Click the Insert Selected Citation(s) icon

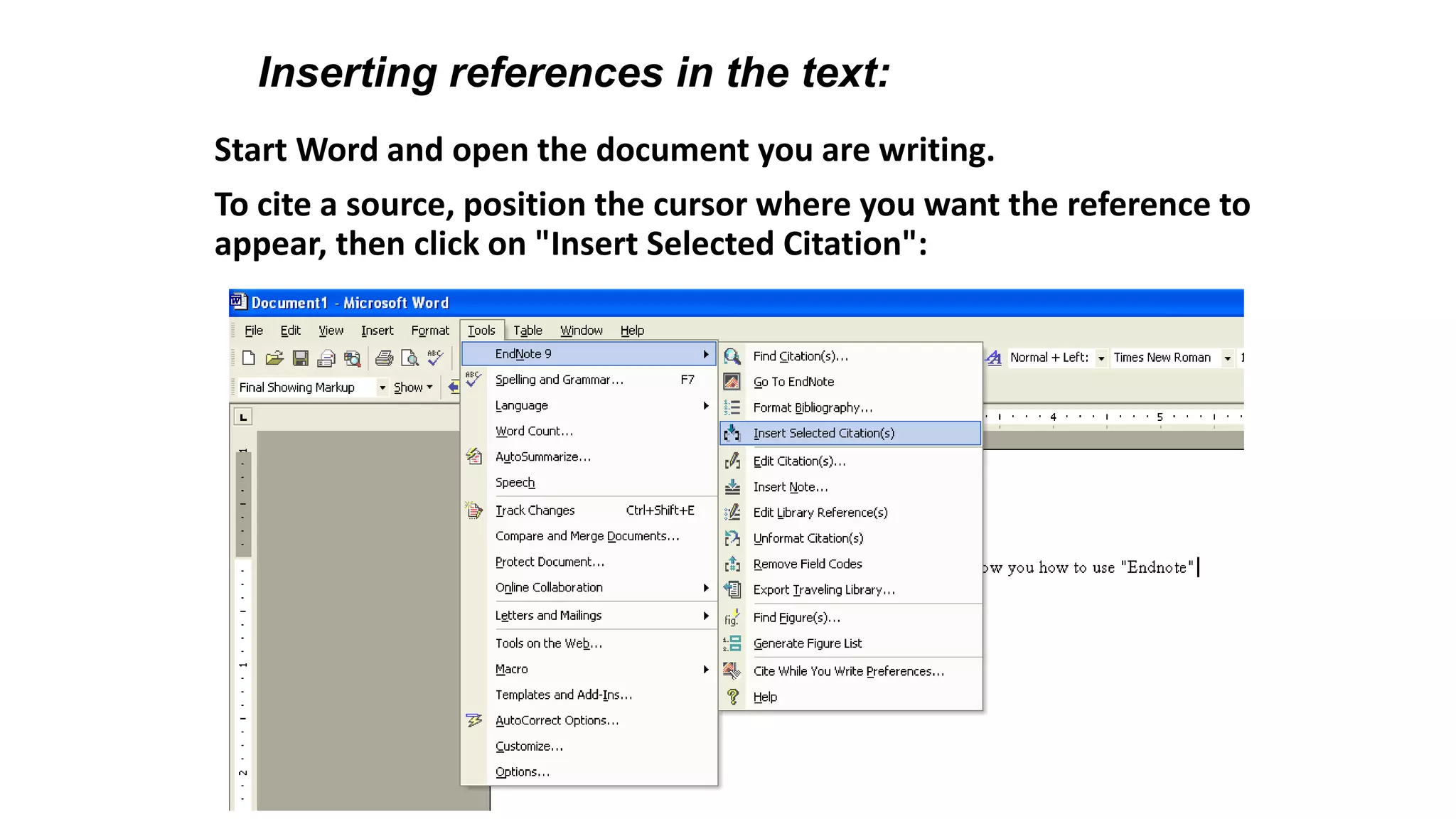pos(732,433)
